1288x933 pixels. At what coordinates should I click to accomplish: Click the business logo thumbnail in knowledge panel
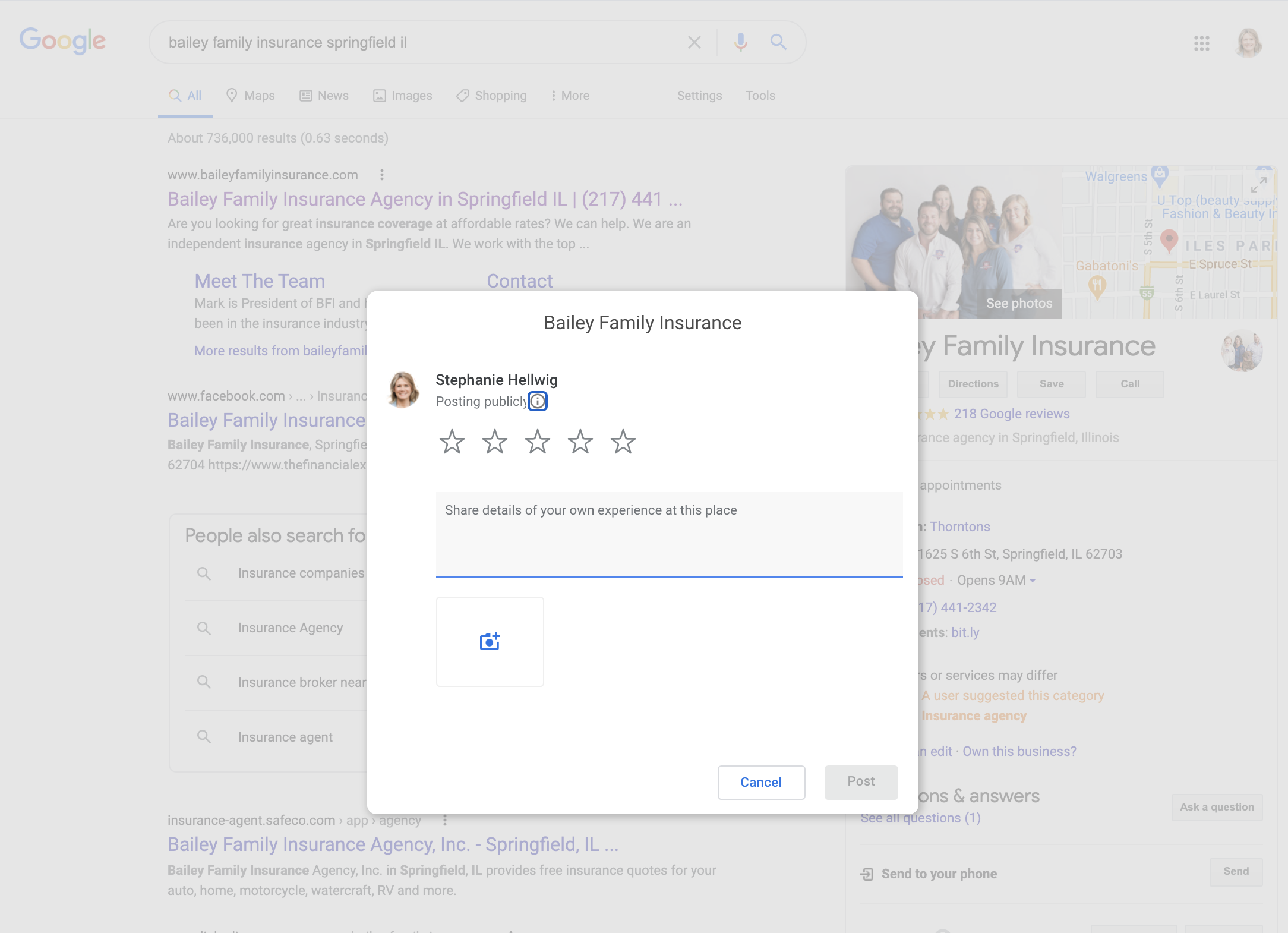1242,351
